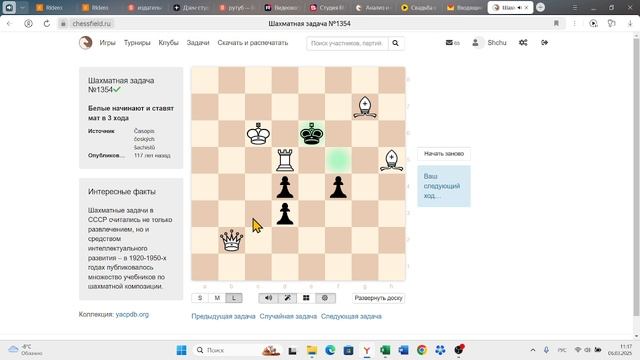Focus the Поиск участников search field

click(x=347, y=43)
